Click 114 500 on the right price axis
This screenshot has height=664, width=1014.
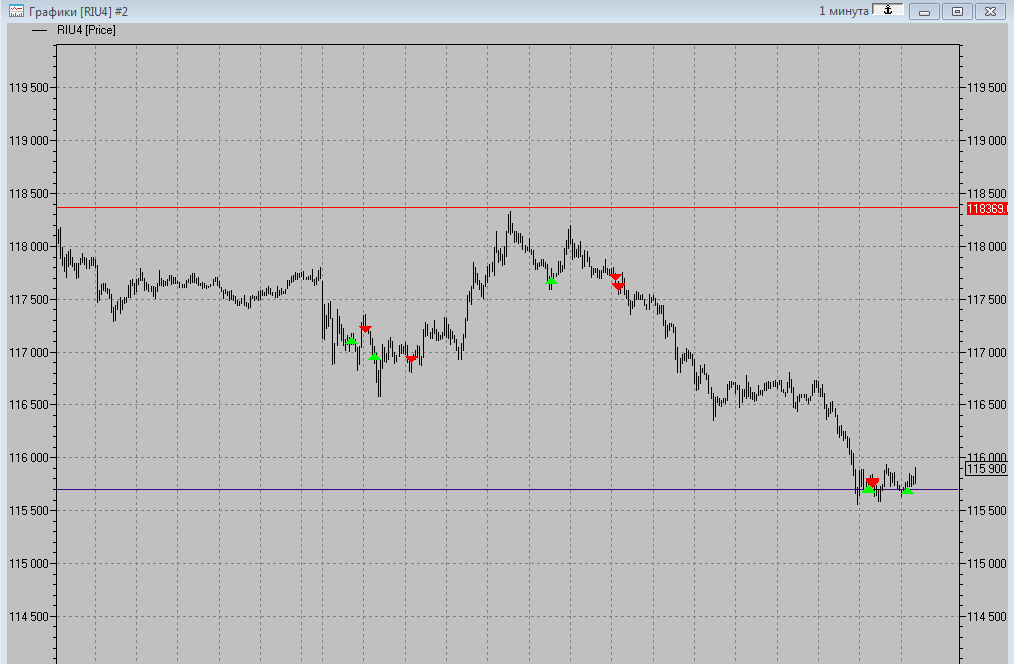click(x=986, y=616)
